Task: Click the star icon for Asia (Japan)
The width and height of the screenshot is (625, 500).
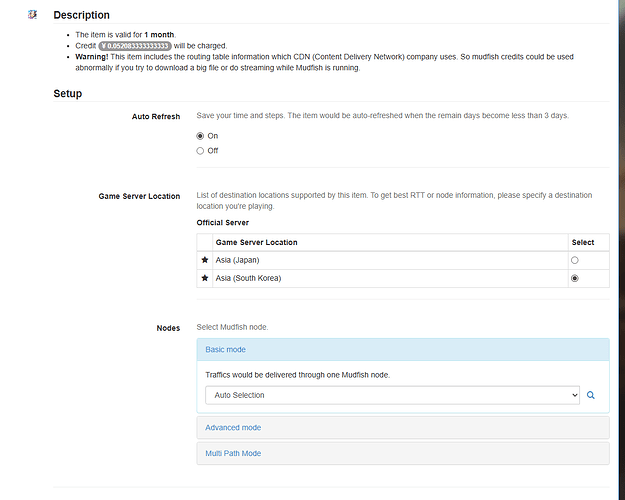Action: 205,260
